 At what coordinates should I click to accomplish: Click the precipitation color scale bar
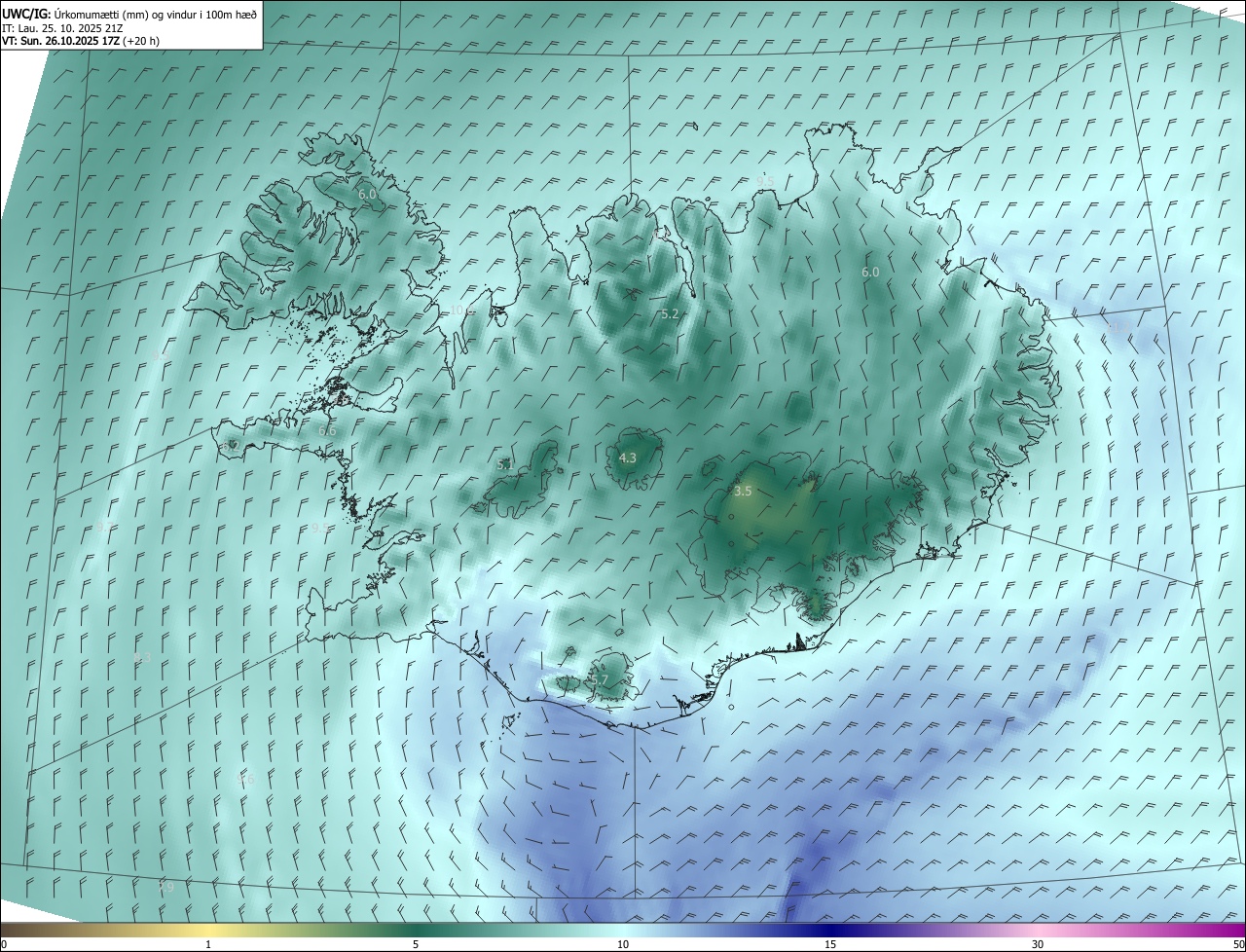(623, 930)
